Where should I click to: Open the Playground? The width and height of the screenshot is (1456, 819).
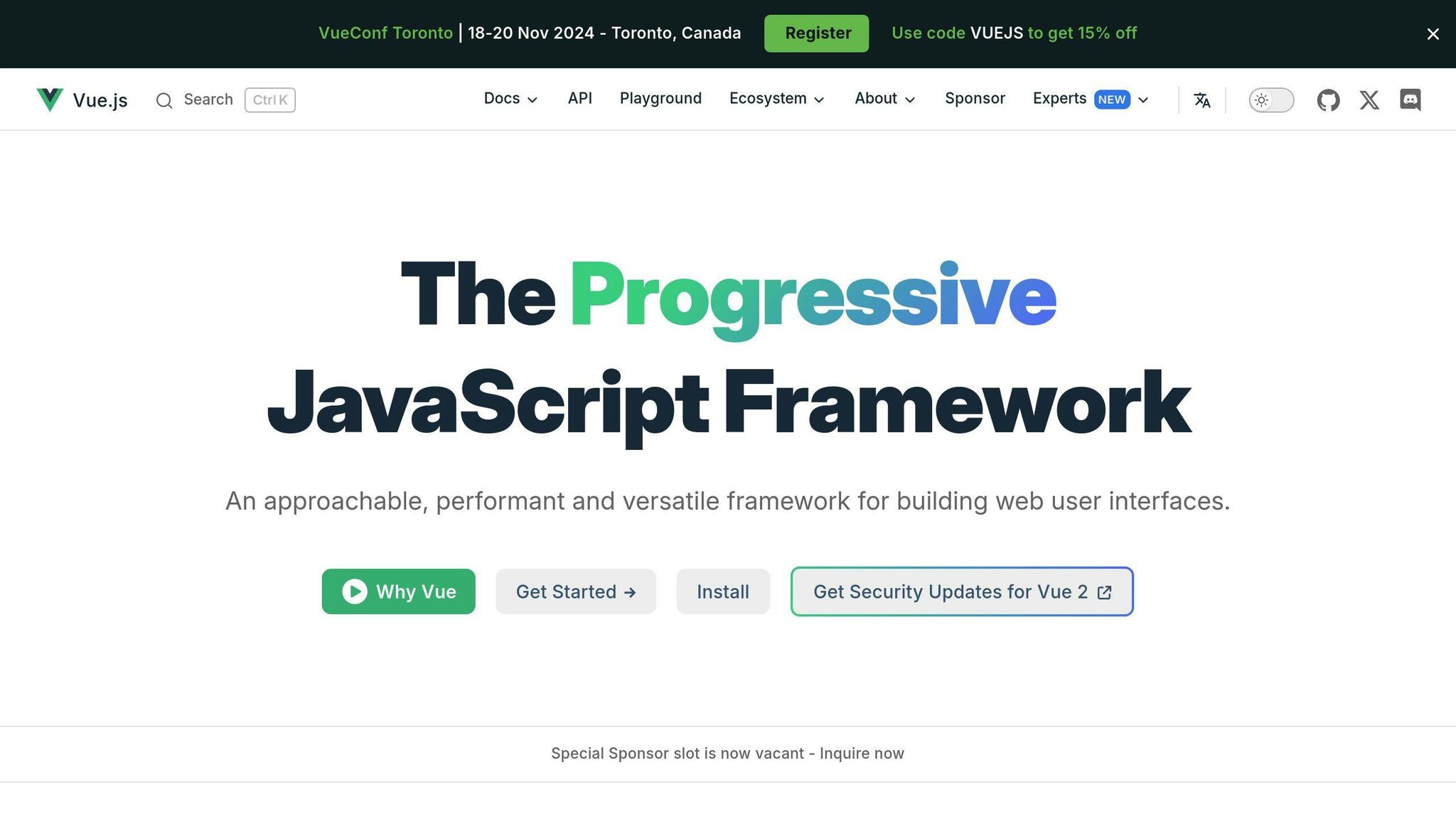click(x=660, y=99)
